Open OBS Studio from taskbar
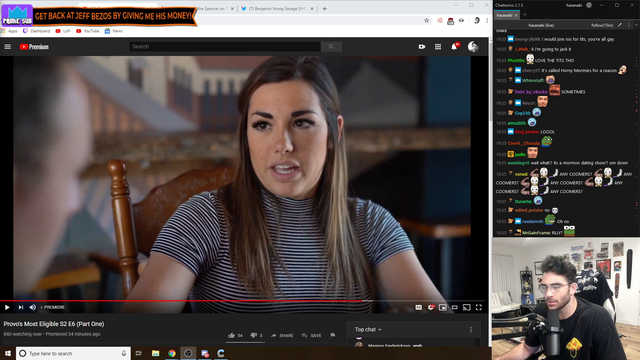640x360 pixels. click(x=188, y=353)
